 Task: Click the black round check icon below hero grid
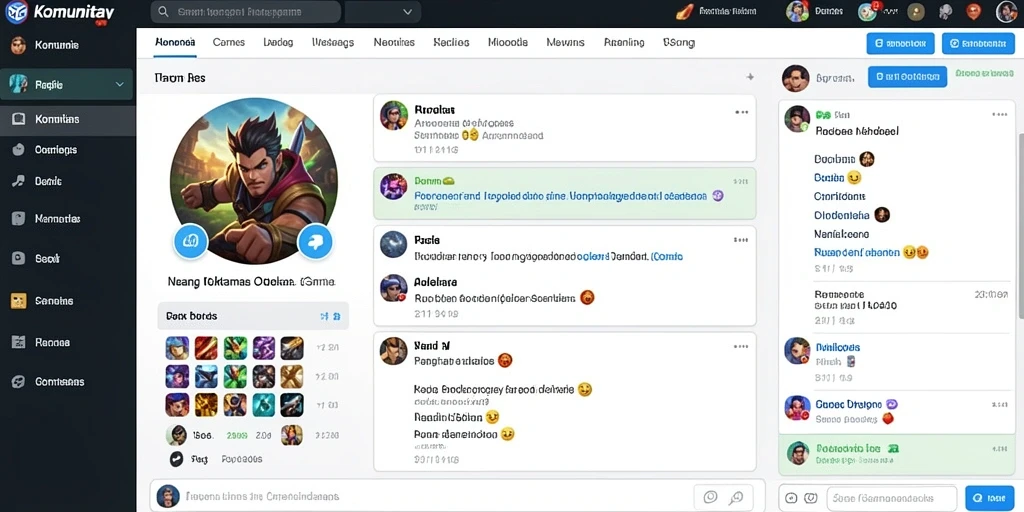[x=176, y=459]
